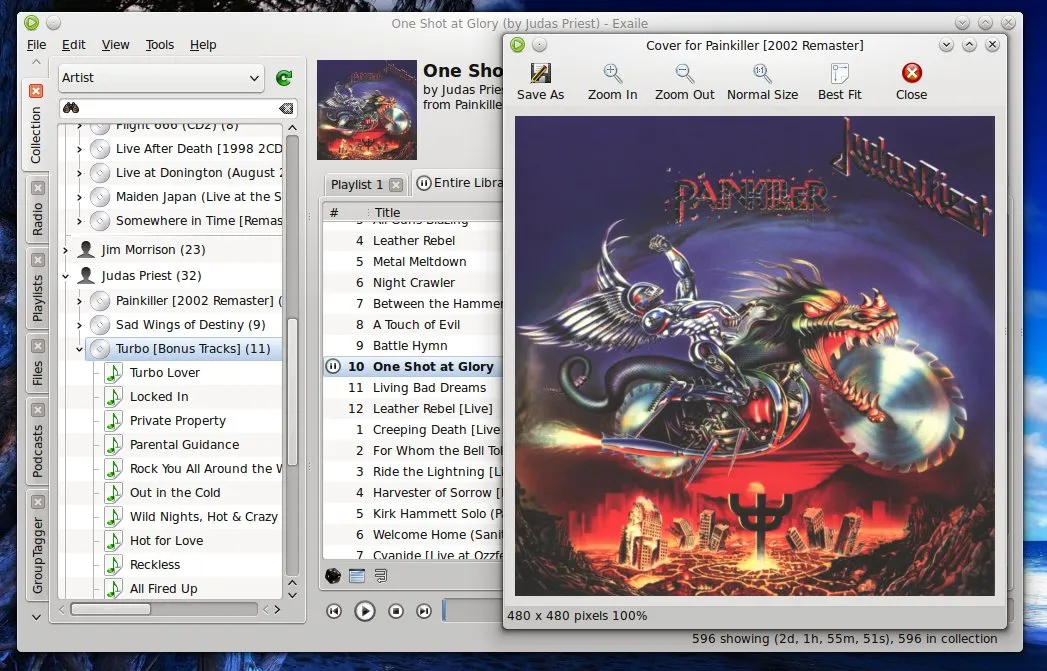This screenshot has height=671, width=1047.
Task: Close the cover viewer via Close button
Action: [x=911, y=81]
